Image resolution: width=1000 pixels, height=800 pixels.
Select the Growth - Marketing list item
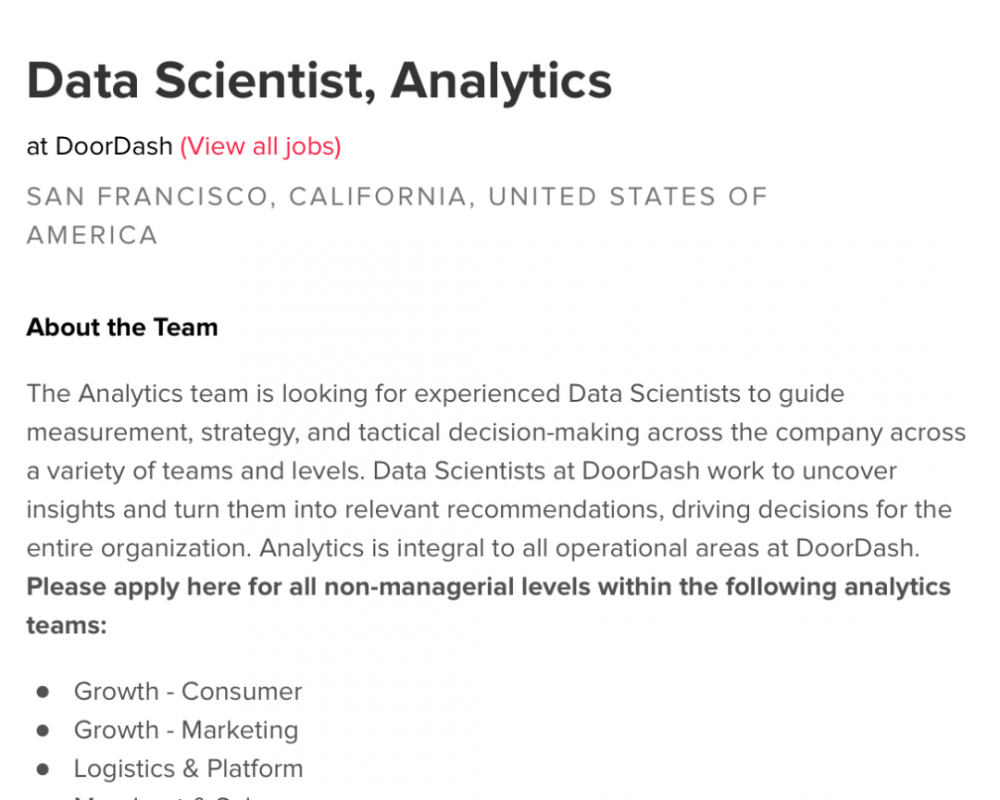tap(186, 731)
